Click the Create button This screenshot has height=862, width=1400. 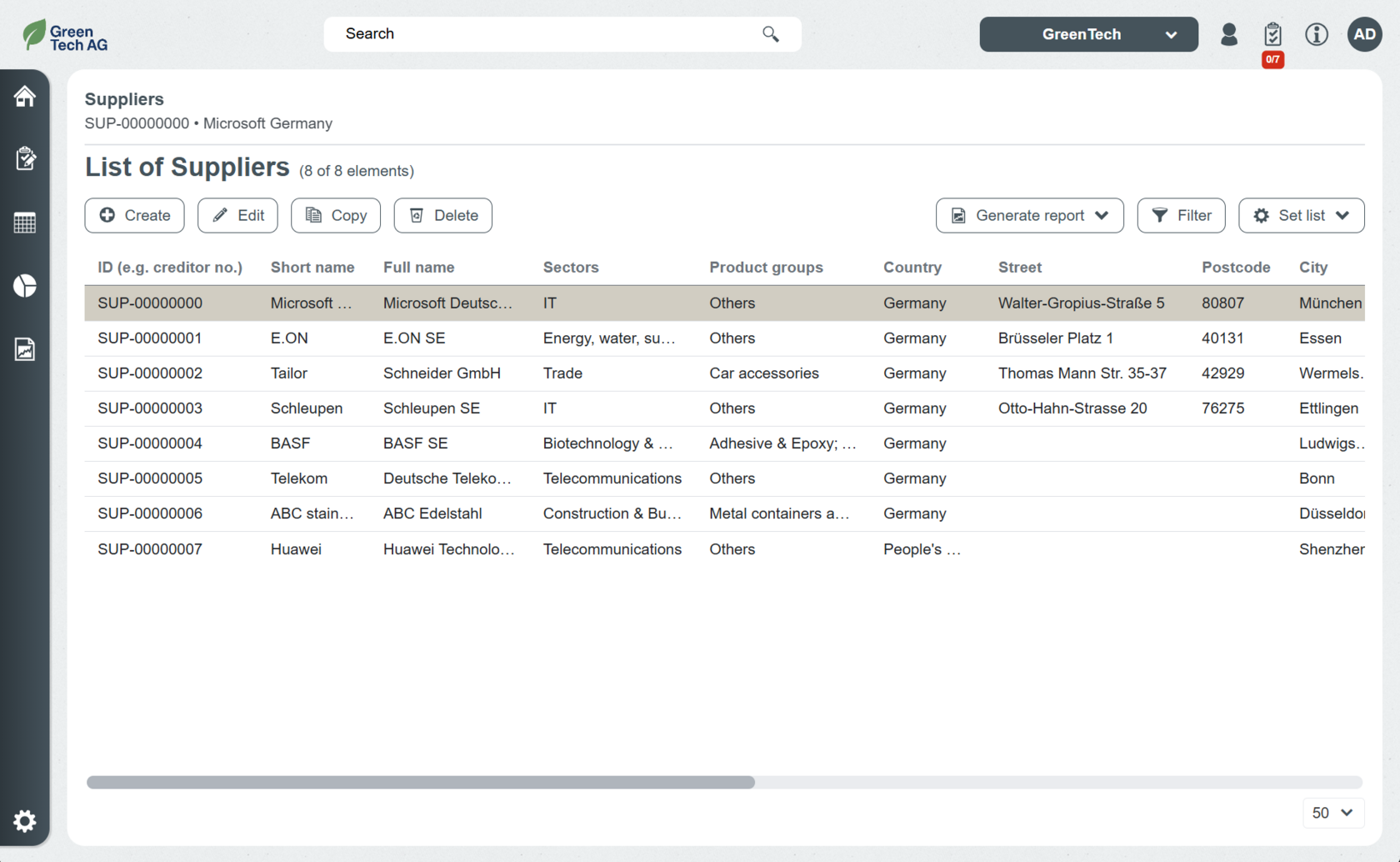(134, 215)
